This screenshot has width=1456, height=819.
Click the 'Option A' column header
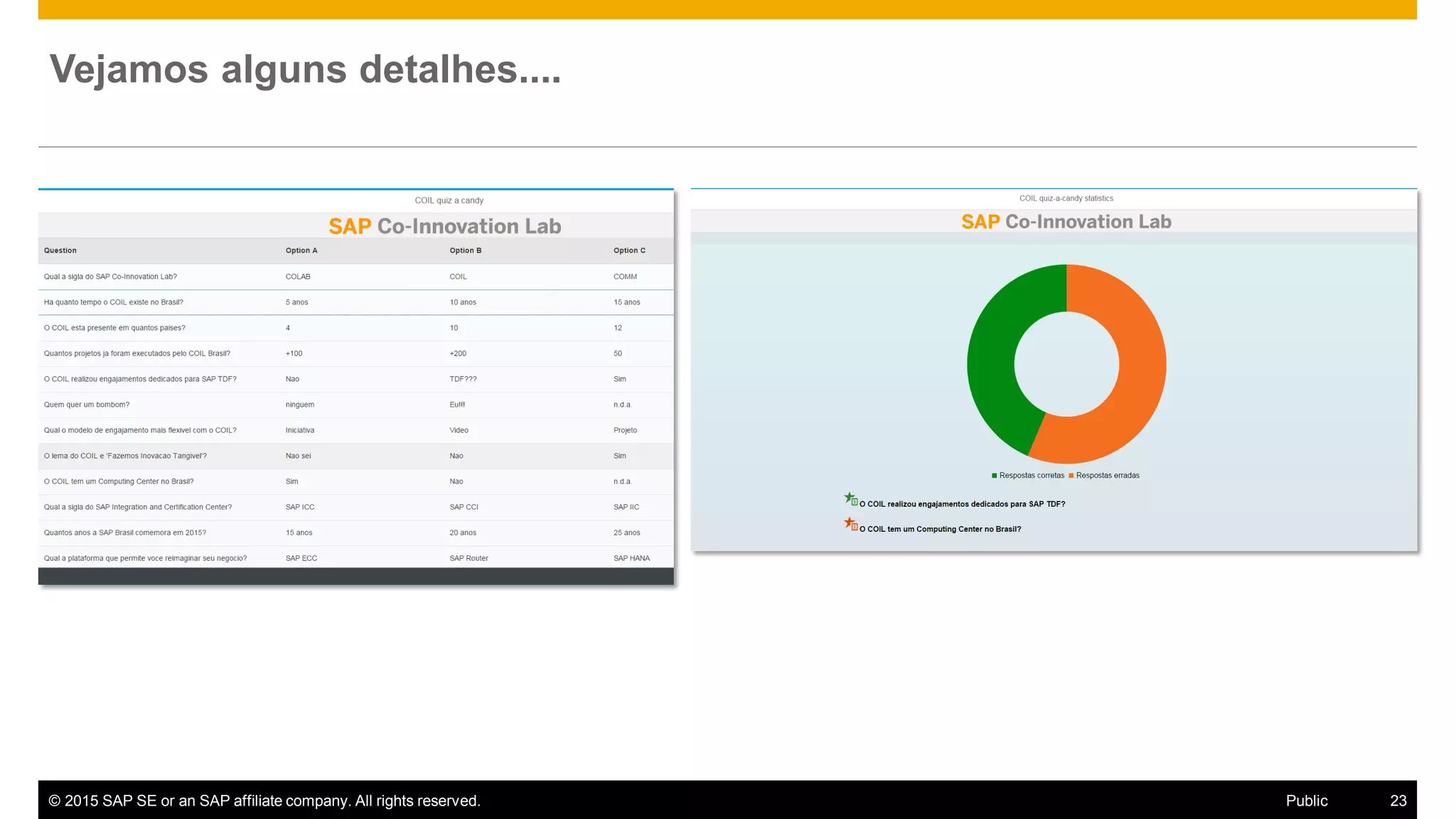pos(301,250)
